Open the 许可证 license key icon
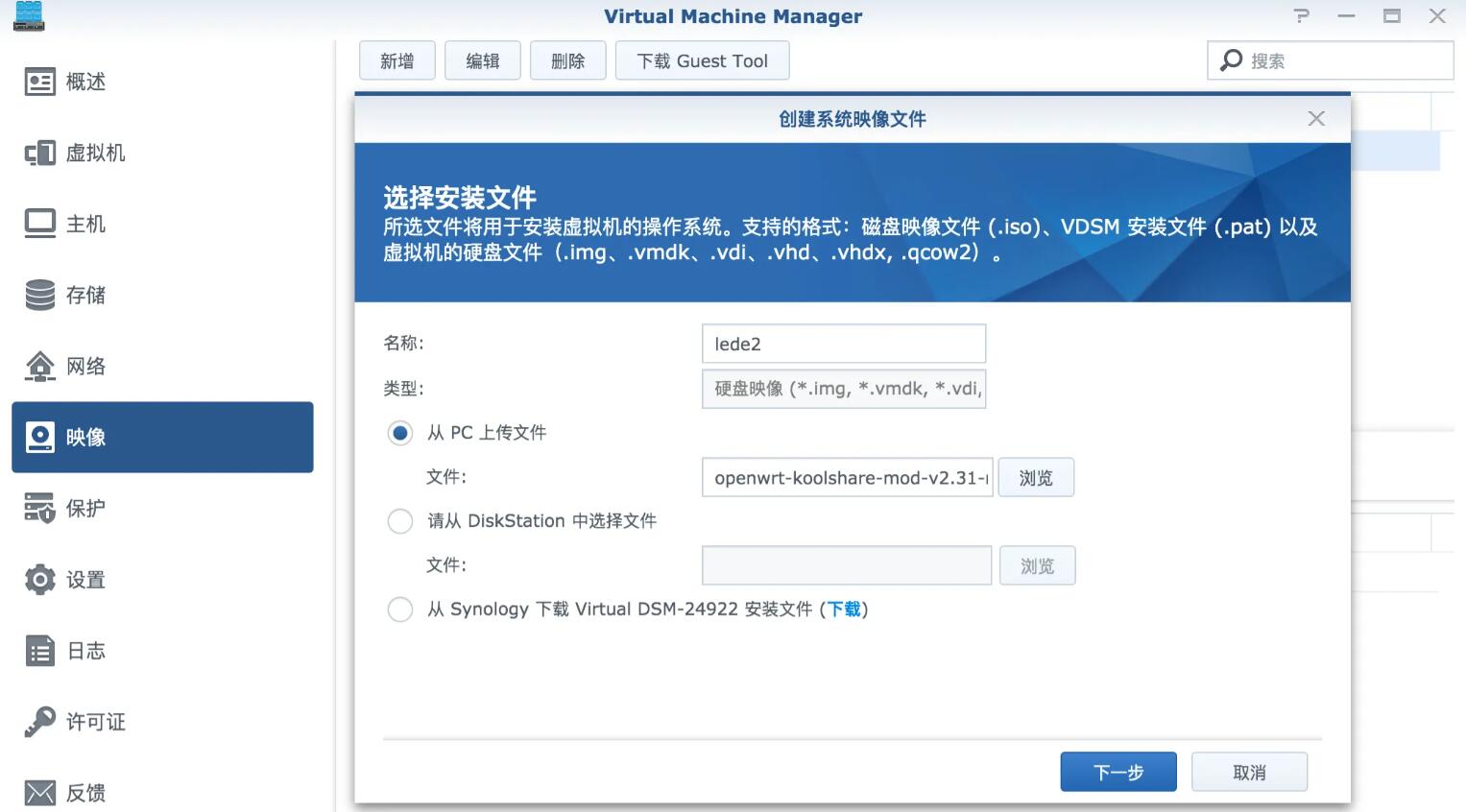 [x=39, y=722]
